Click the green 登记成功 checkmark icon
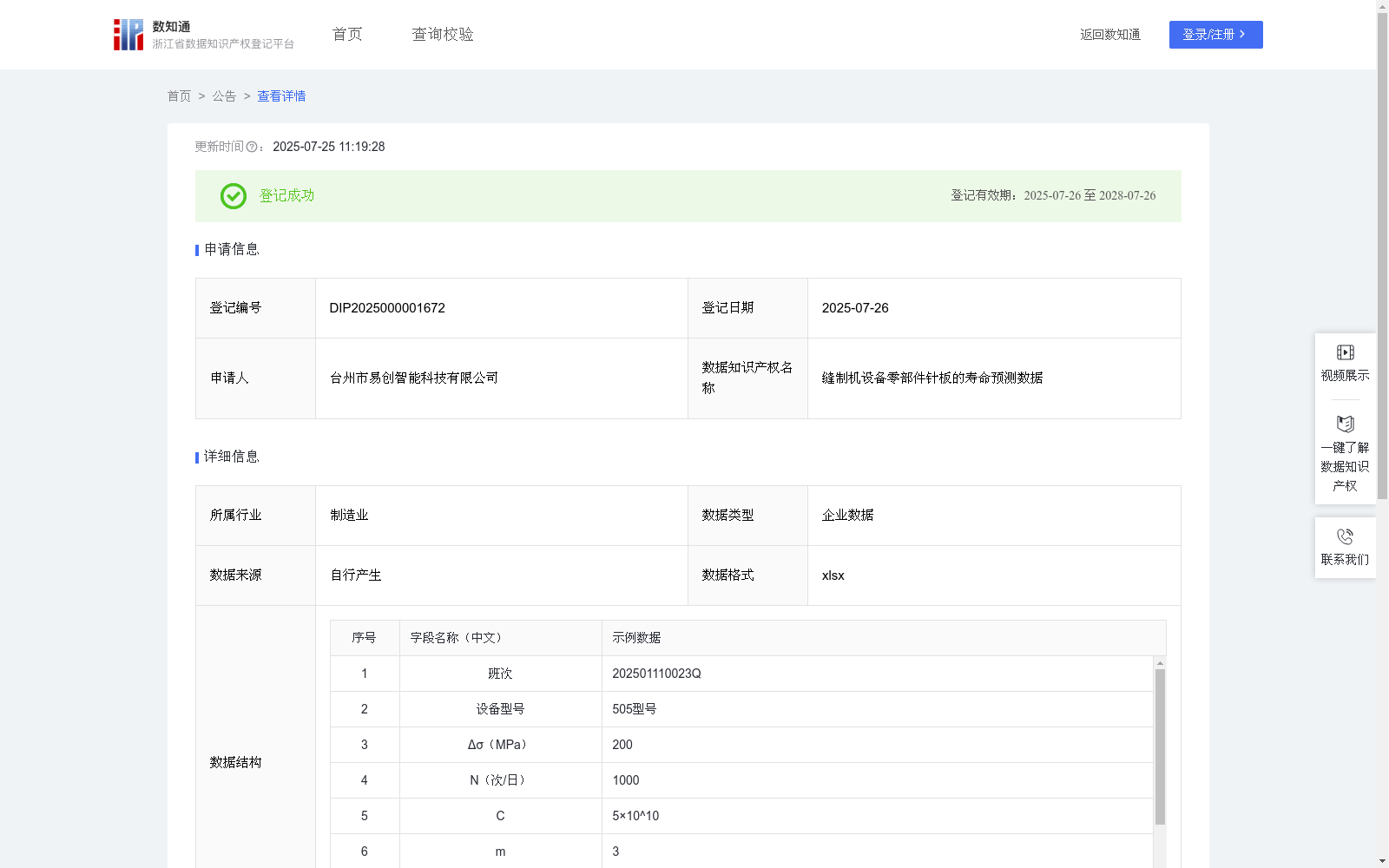The height and width of the screenshot is (868, 1389). [233, 196]
